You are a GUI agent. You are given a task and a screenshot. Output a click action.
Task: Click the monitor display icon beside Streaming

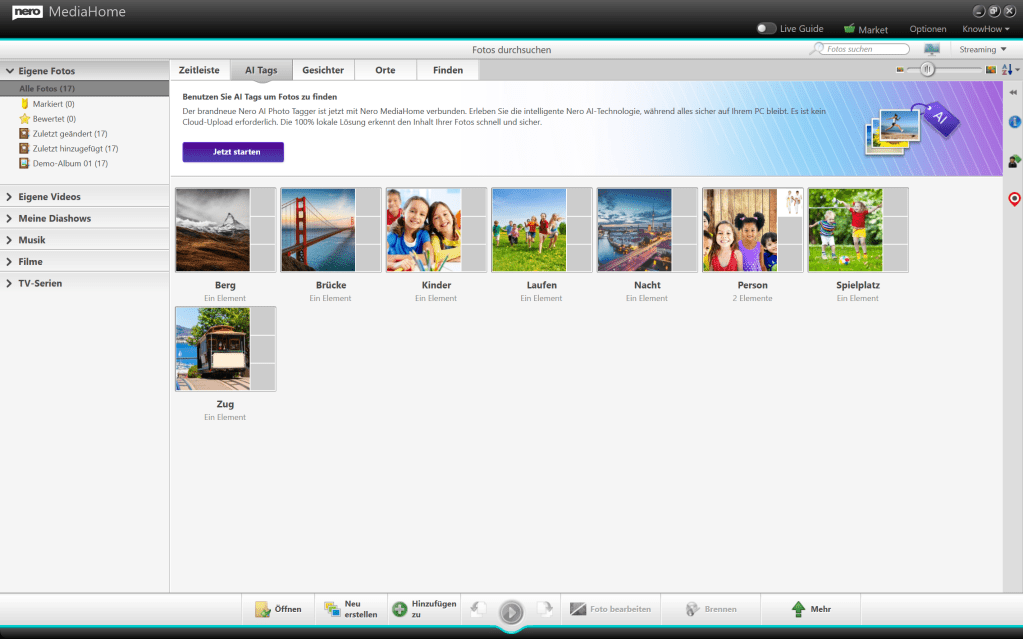932,49
